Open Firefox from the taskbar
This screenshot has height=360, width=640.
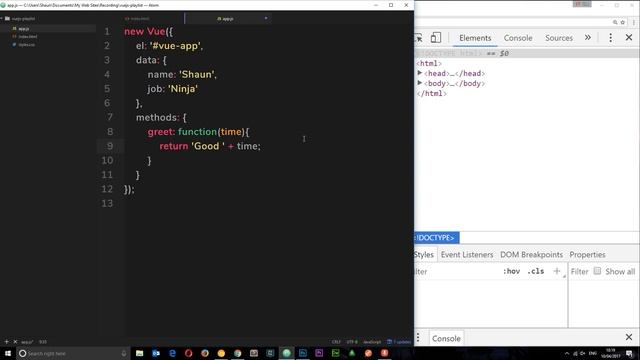tap(205, 353)
